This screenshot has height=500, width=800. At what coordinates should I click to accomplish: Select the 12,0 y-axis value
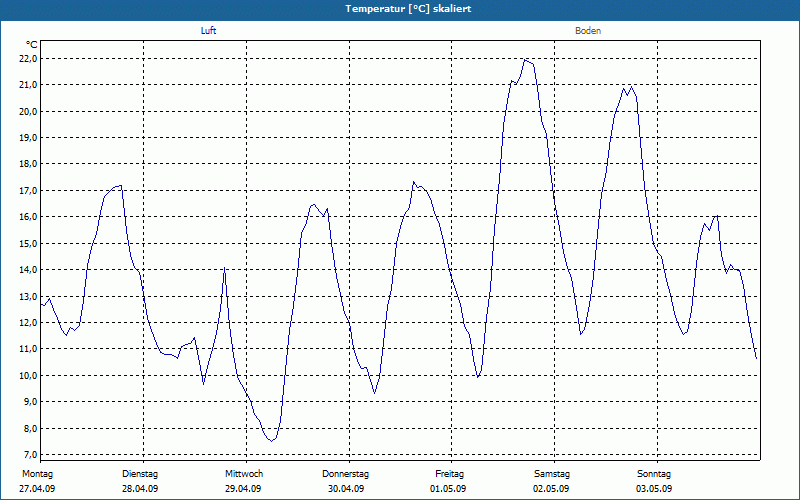click(28, 322)
